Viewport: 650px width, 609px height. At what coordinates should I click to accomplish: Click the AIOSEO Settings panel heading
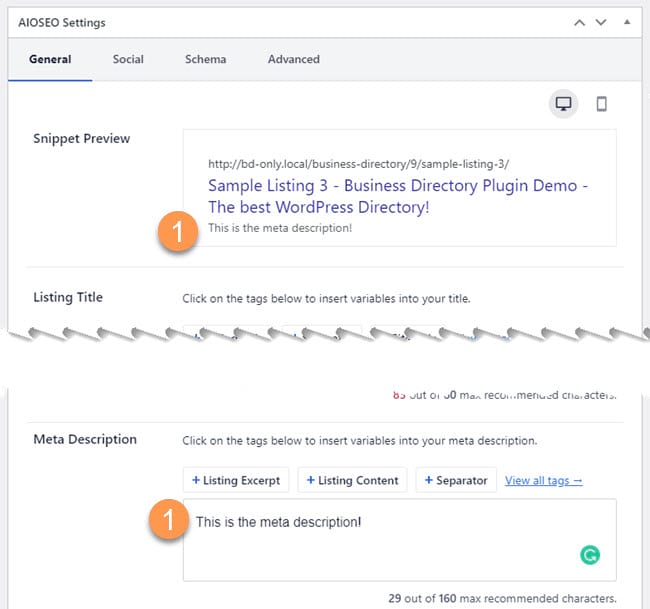tap(62, 23)
